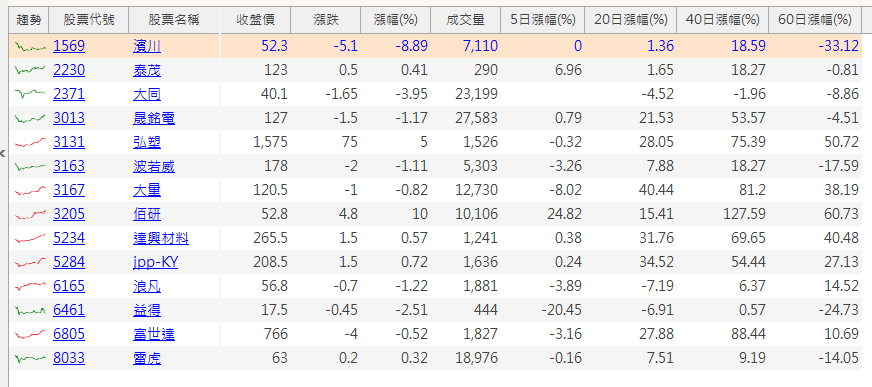The width and height of the screenshot is (872, 387).
Task: Open the 晟銘電 stock name link
Action: (154, 118)
